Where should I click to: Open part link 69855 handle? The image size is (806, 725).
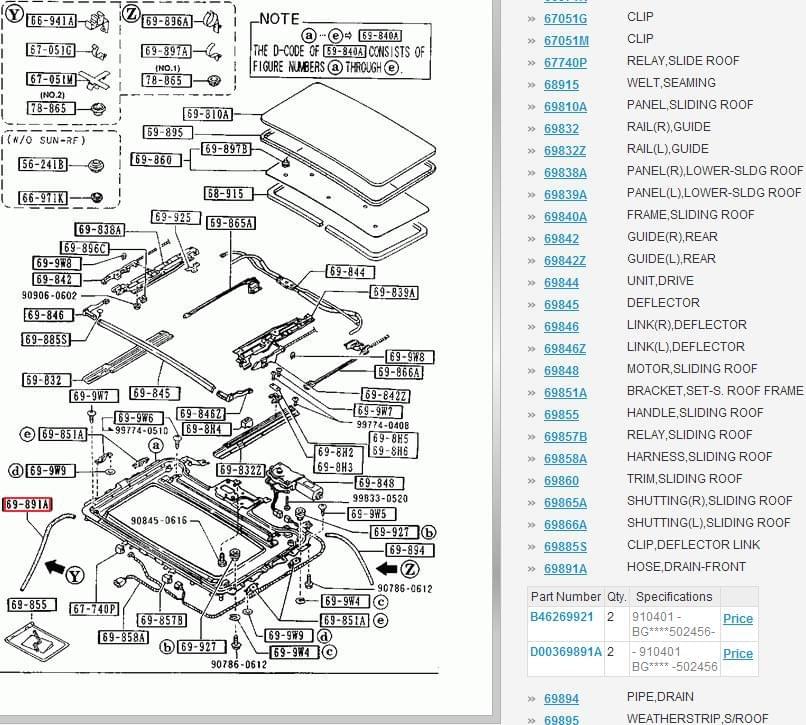point(561,415)
